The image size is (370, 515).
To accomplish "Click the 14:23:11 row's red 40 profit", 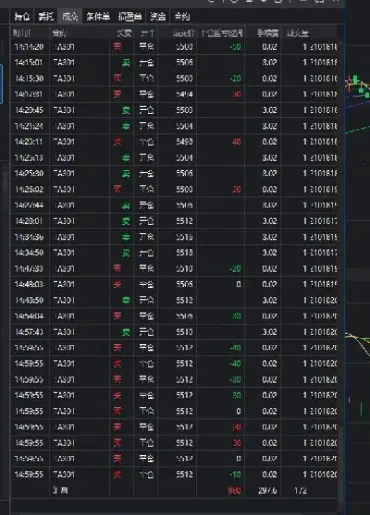I will point(236,142).
